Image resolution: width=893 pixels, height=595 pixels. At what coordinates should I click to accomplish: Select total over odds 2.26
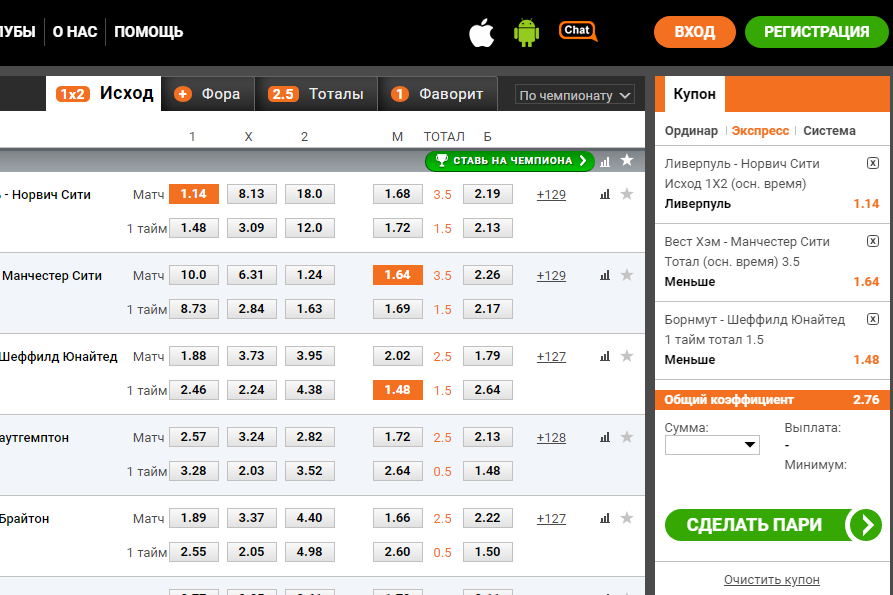[488, 275]
